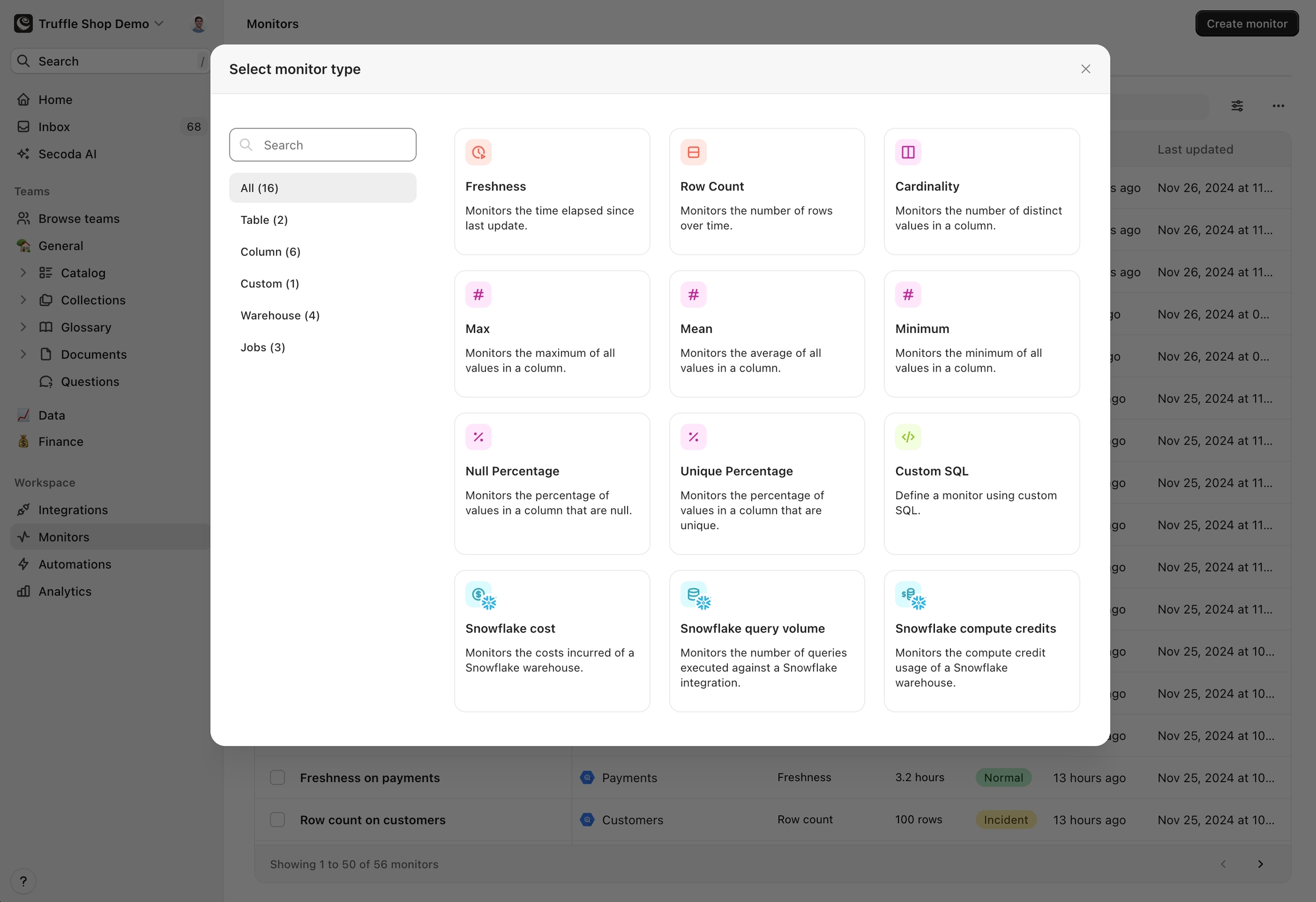Click the filter sliders icon
Screen dimensions: 1316x902
1237,106
